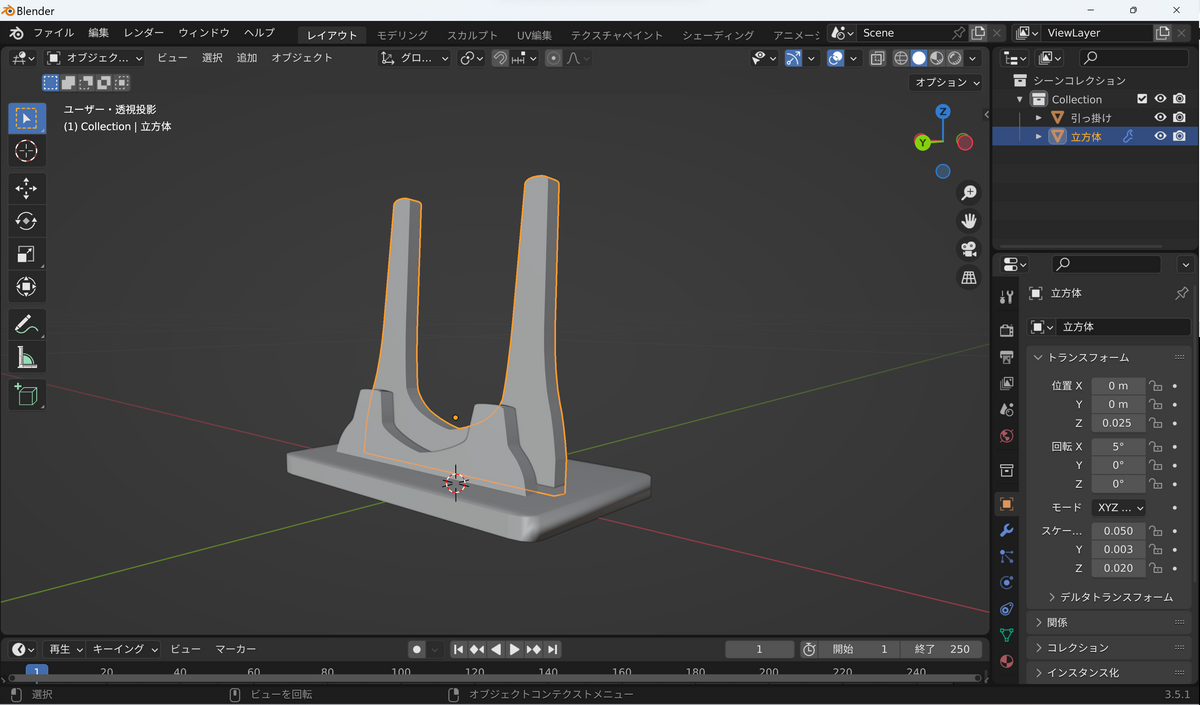
Task: Expand the 関係 panel
Action: [1110, 622]
